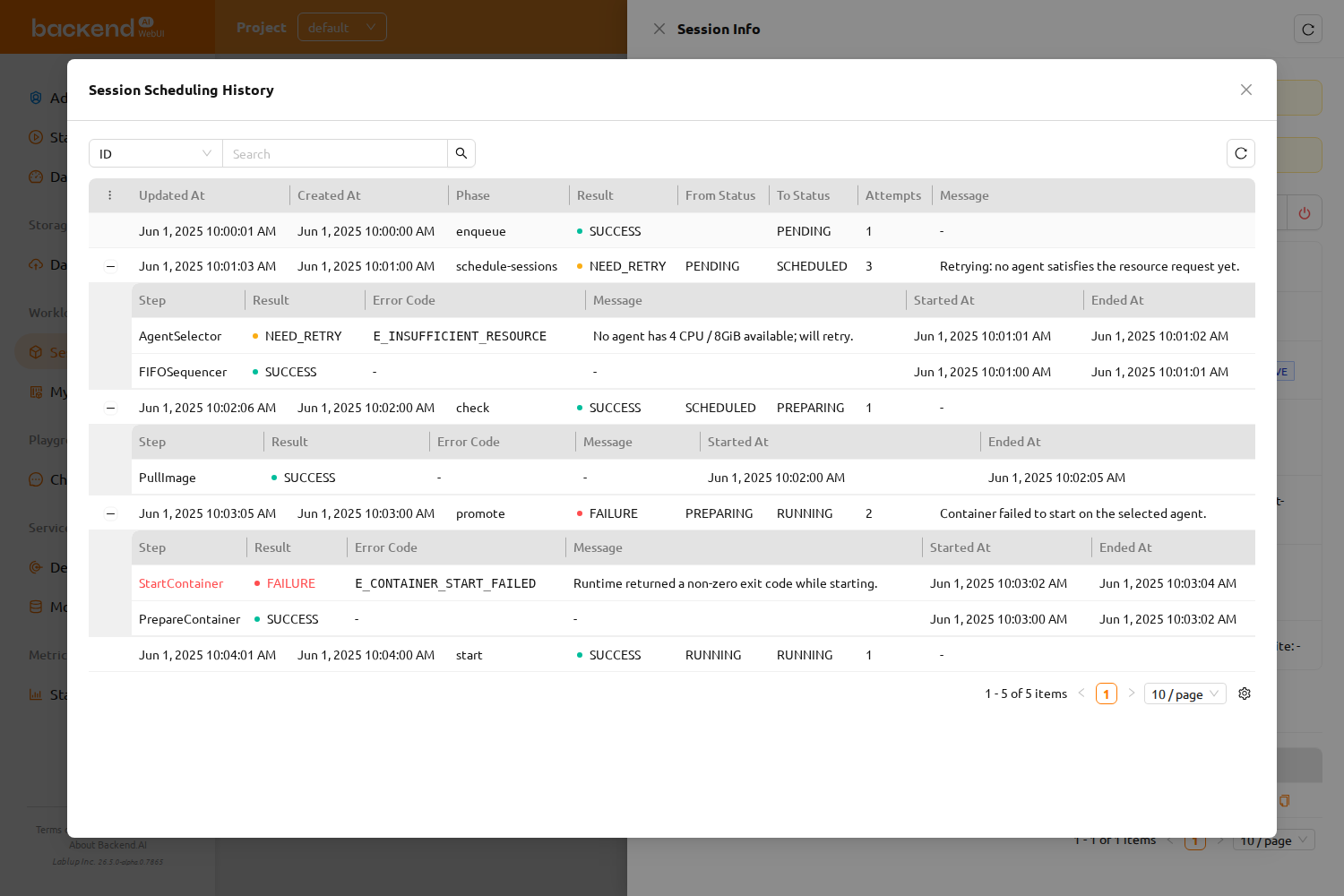
Task: Click the E_CONTAINER_START_FAILED error code
Action: coord(445,583)
